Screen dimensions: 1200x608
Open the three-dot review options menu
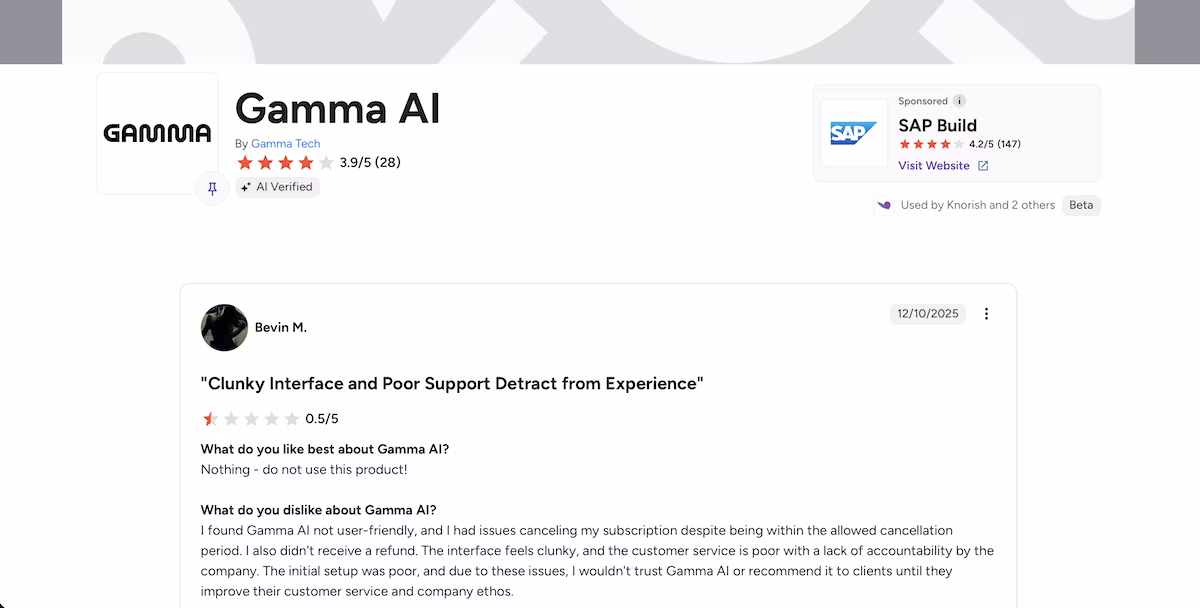click(x=986, y=314)
